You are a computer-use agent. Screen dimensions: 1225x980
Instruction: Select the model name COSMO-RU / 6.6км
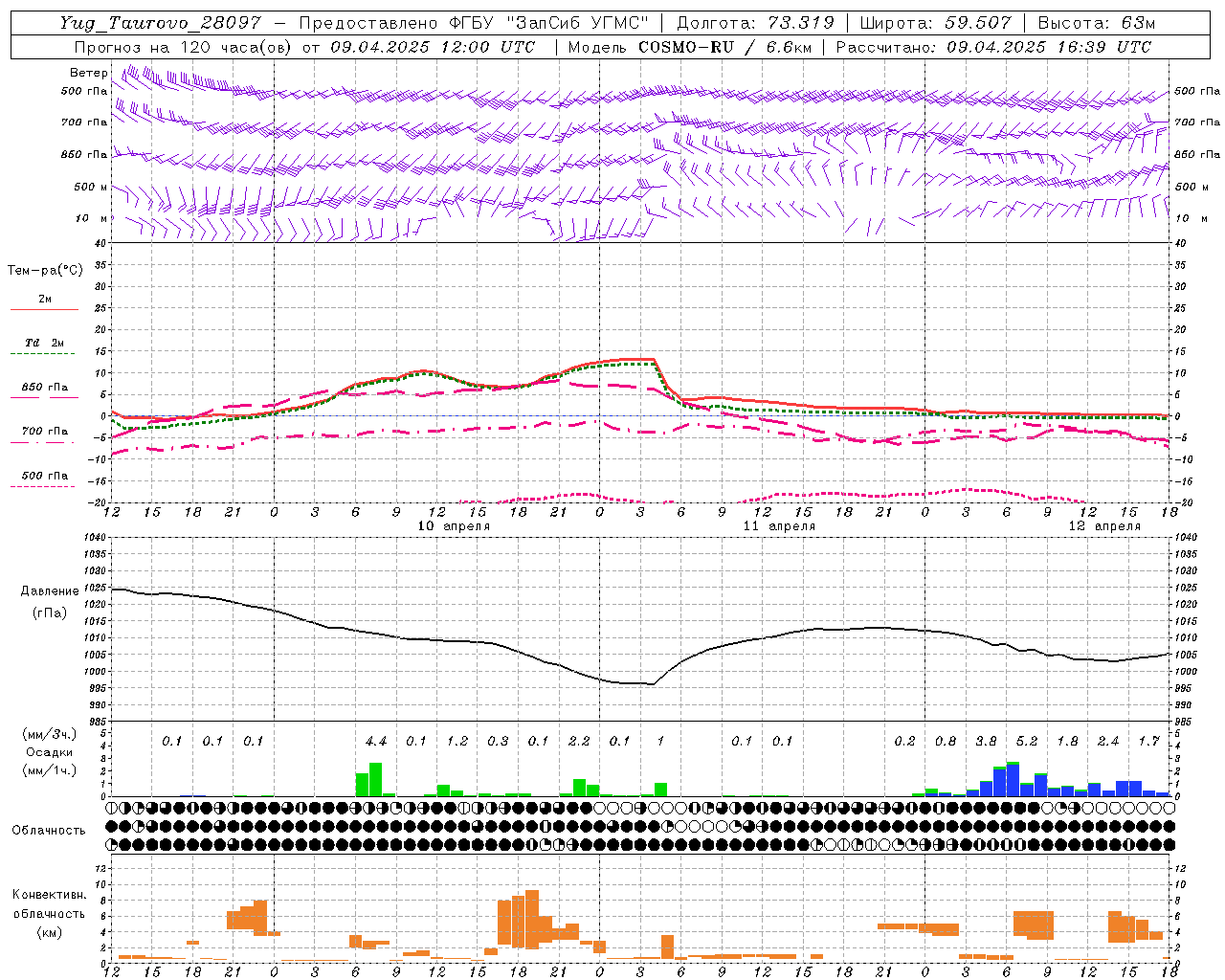[x=724, y=47]
